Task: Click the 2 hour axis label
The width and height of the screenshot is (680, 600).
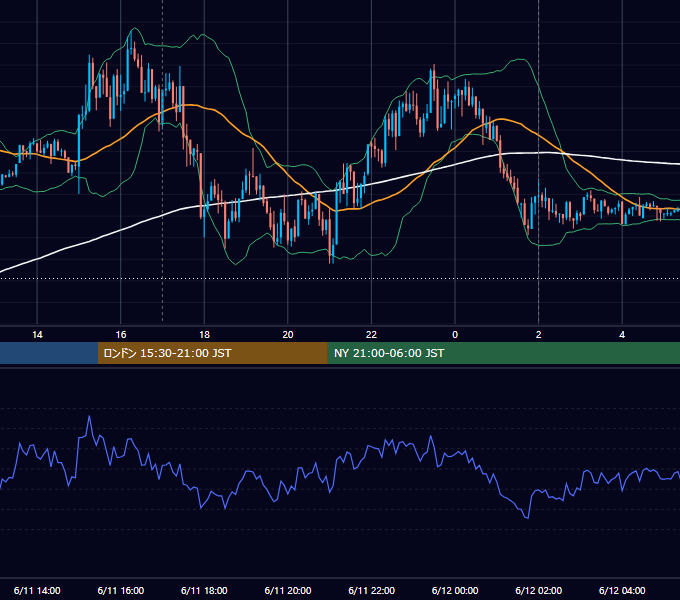Action: click(x=539, y=335)
